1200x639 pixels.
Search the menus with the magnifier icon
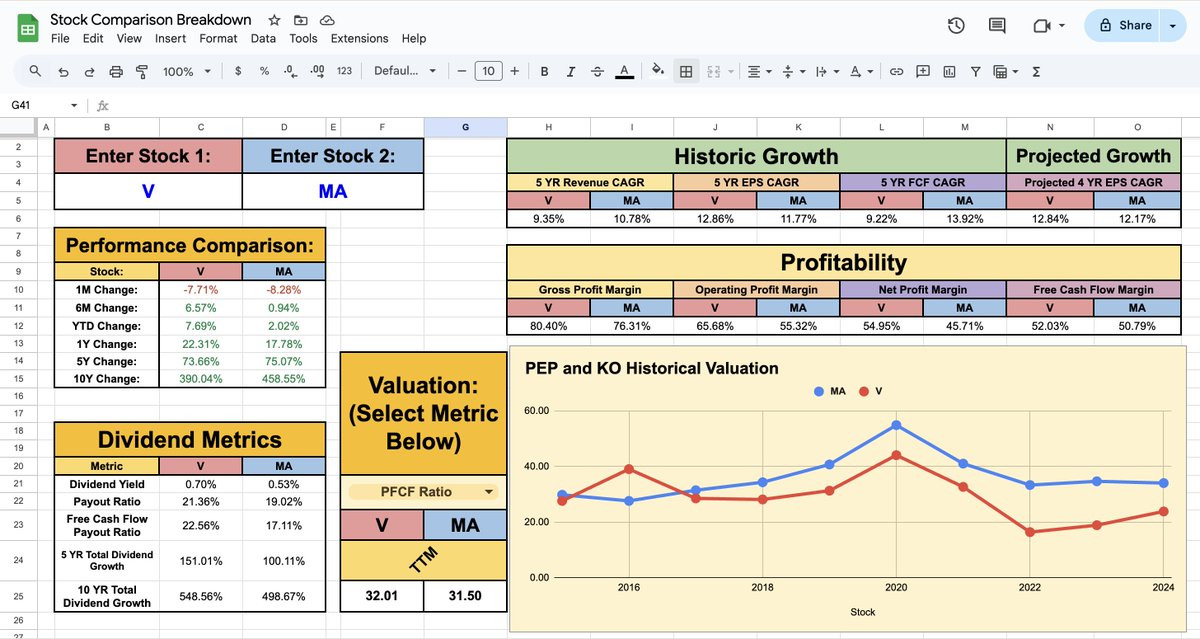[36, 71]
